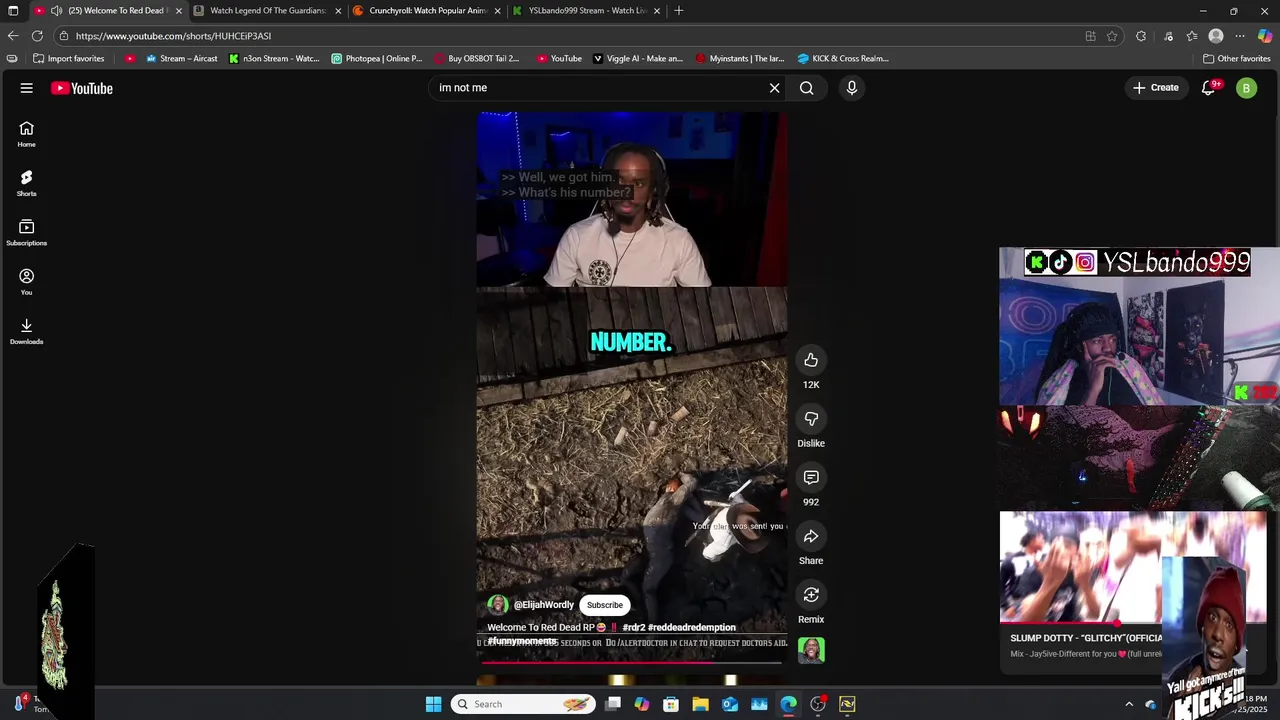The height and width of the screenshot is (720, 1280).
Task: Open the #reddeadredemption hashtag
Action: click(692, 627)
